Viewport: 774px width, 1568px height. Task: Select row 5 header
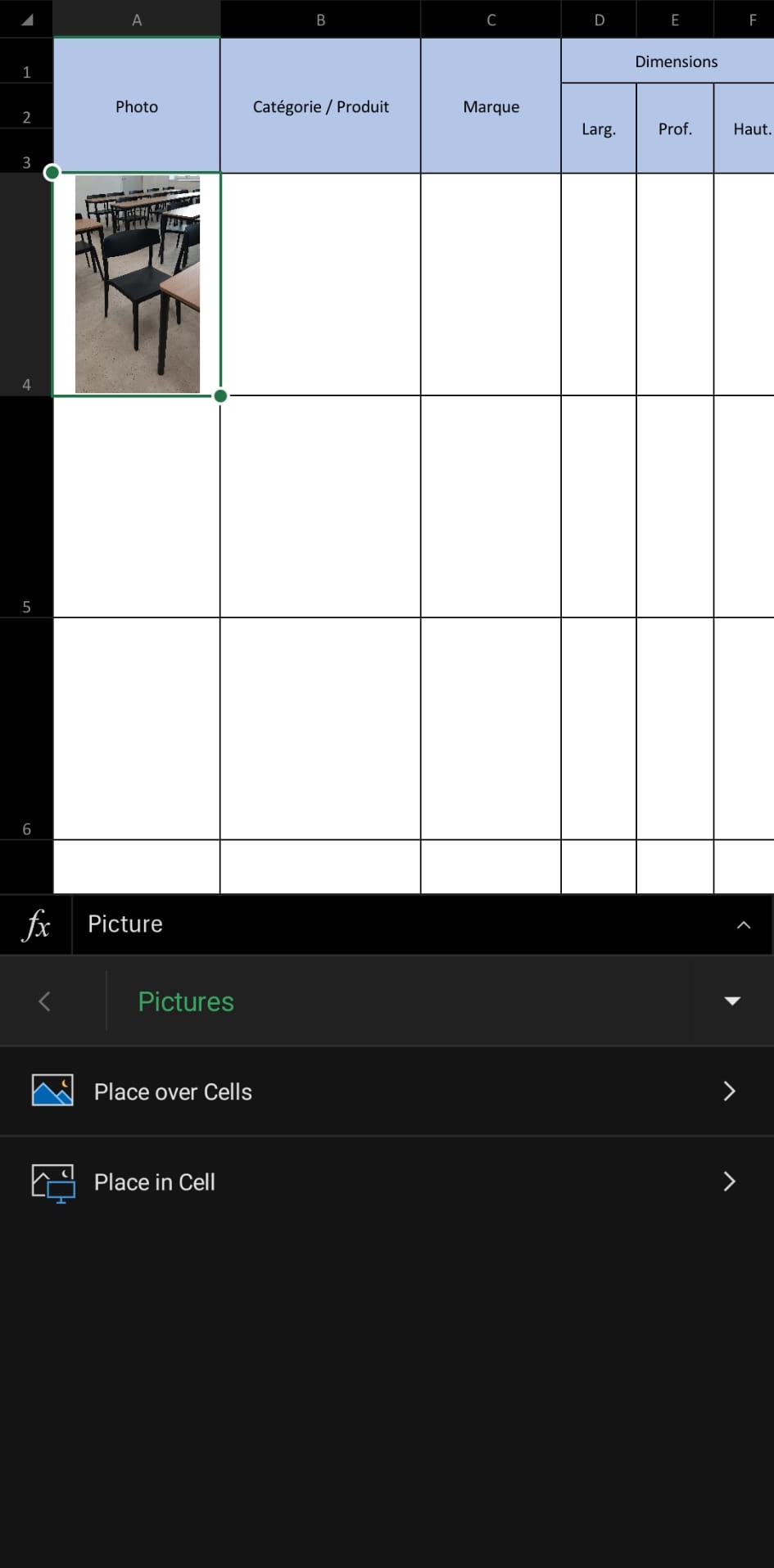26,507
